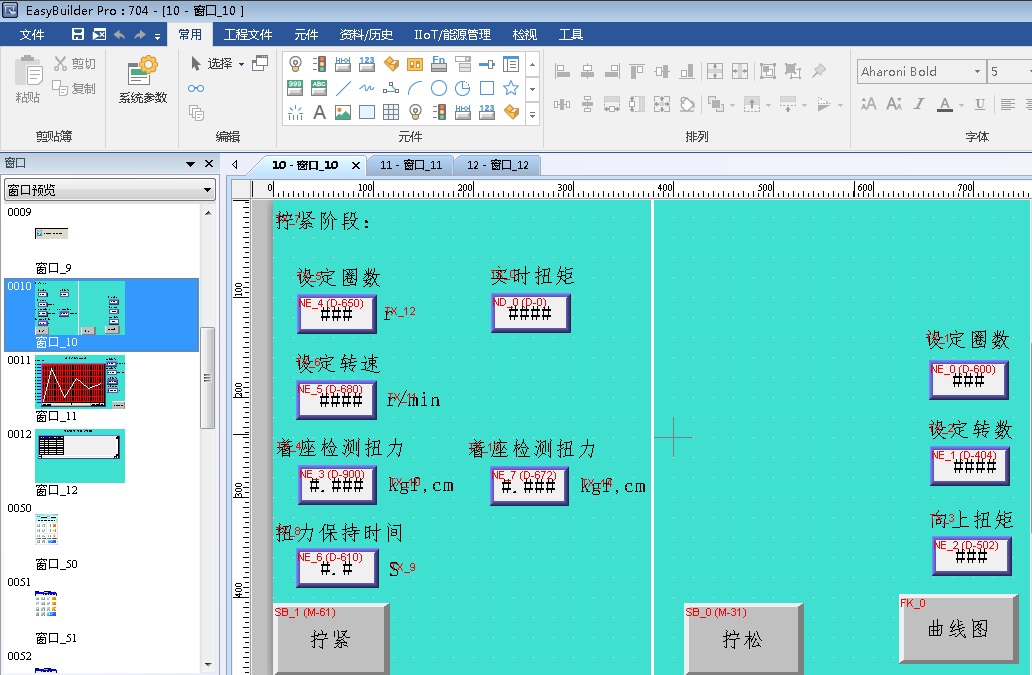Select the 窗口_11 thumbnail in window list
Viewport: 1032px width, 675px height.
coord(80,381)
